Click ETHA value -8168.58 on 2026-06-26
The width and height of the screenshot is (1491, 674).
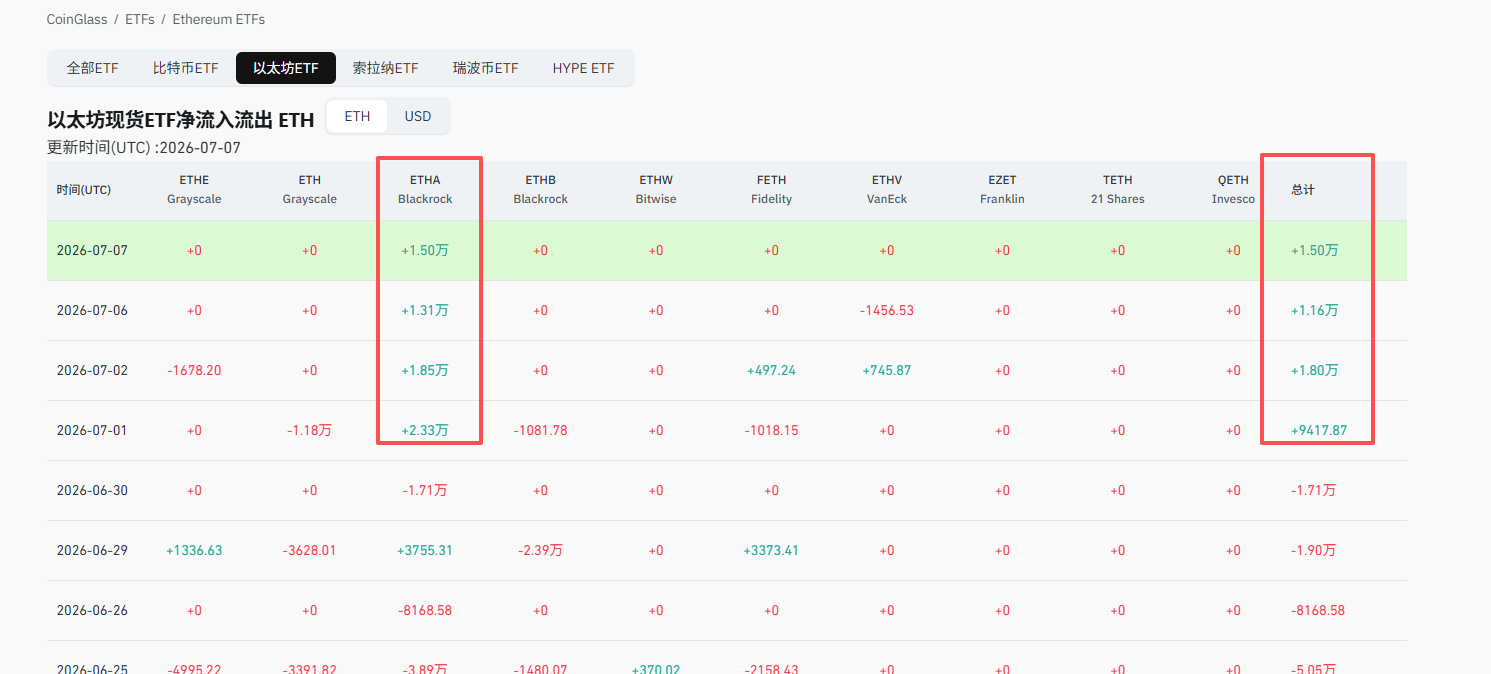click(x=425, y=610)
